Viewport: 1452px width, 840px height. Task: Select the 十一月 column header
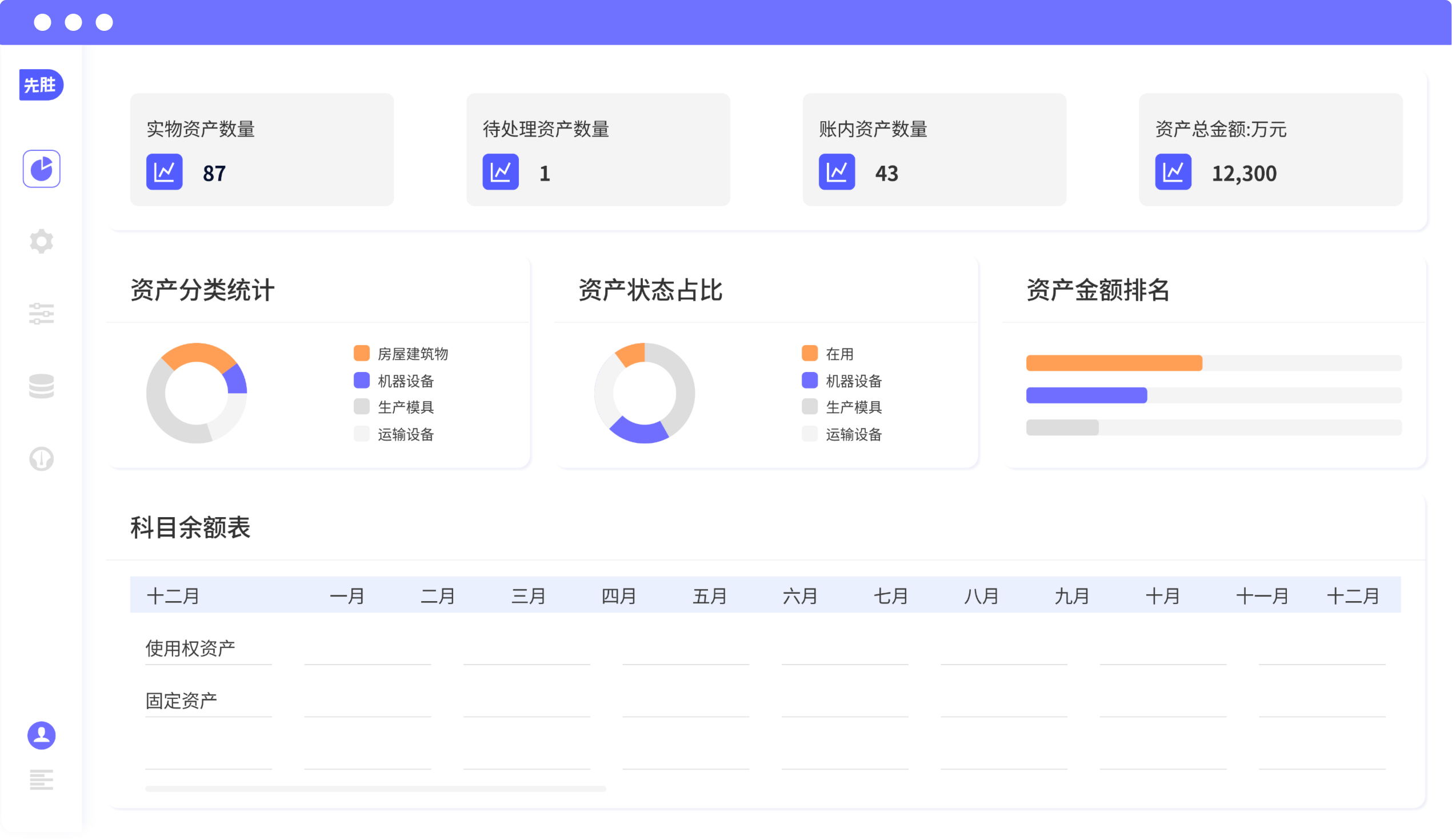(x=1262, y=595)
